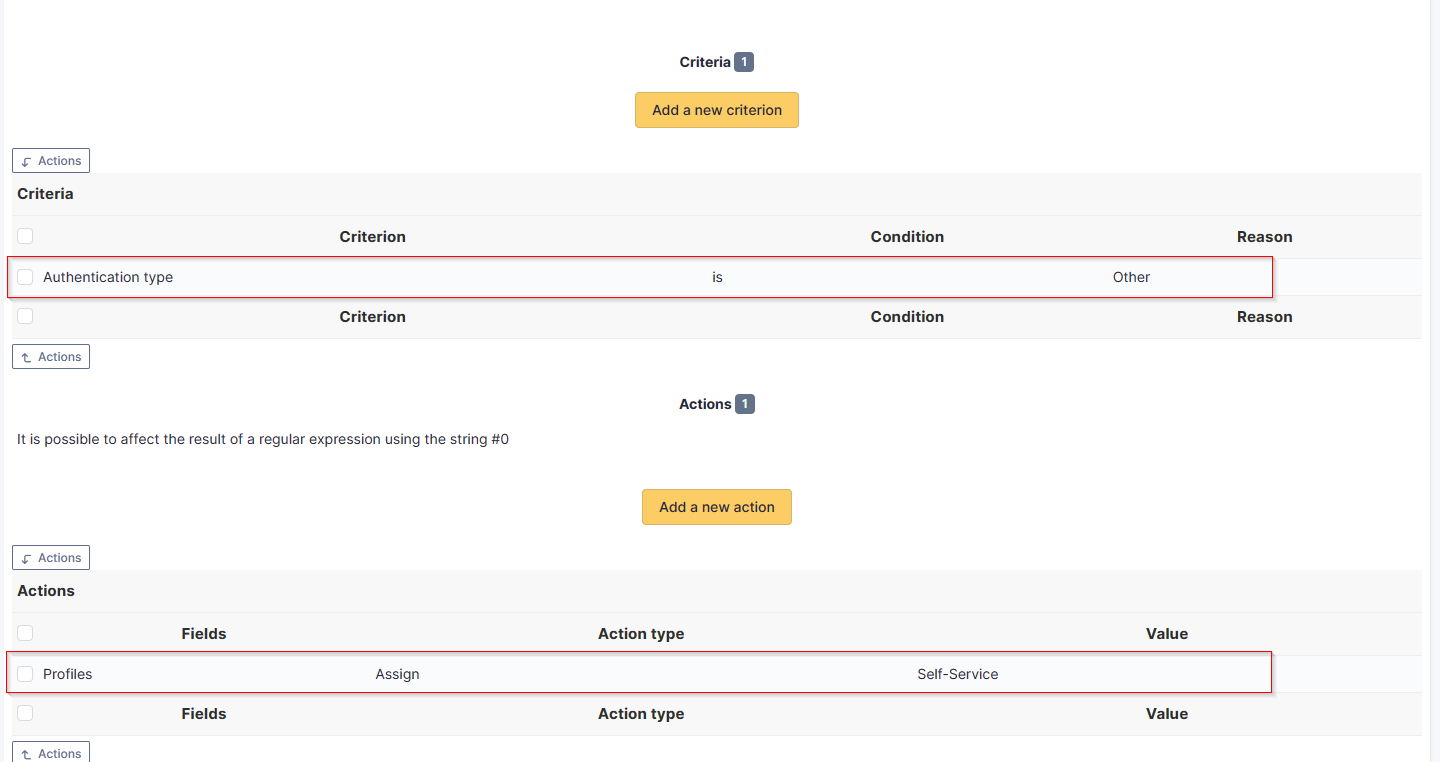Screen dimensions: 1440x762
Task: Toggle select-all checkbox in Actions top header
Action: coord(25,633)
